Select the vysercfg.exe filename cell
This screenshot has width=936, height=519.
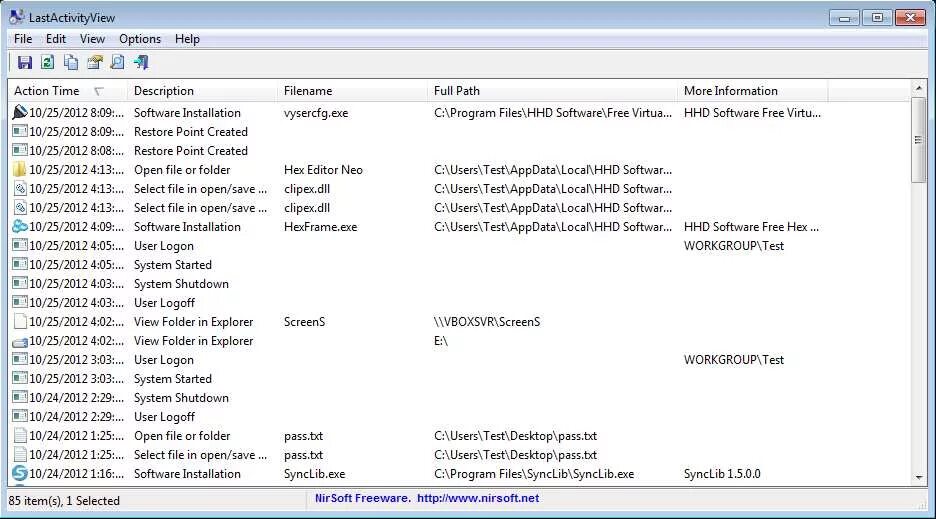316,113
